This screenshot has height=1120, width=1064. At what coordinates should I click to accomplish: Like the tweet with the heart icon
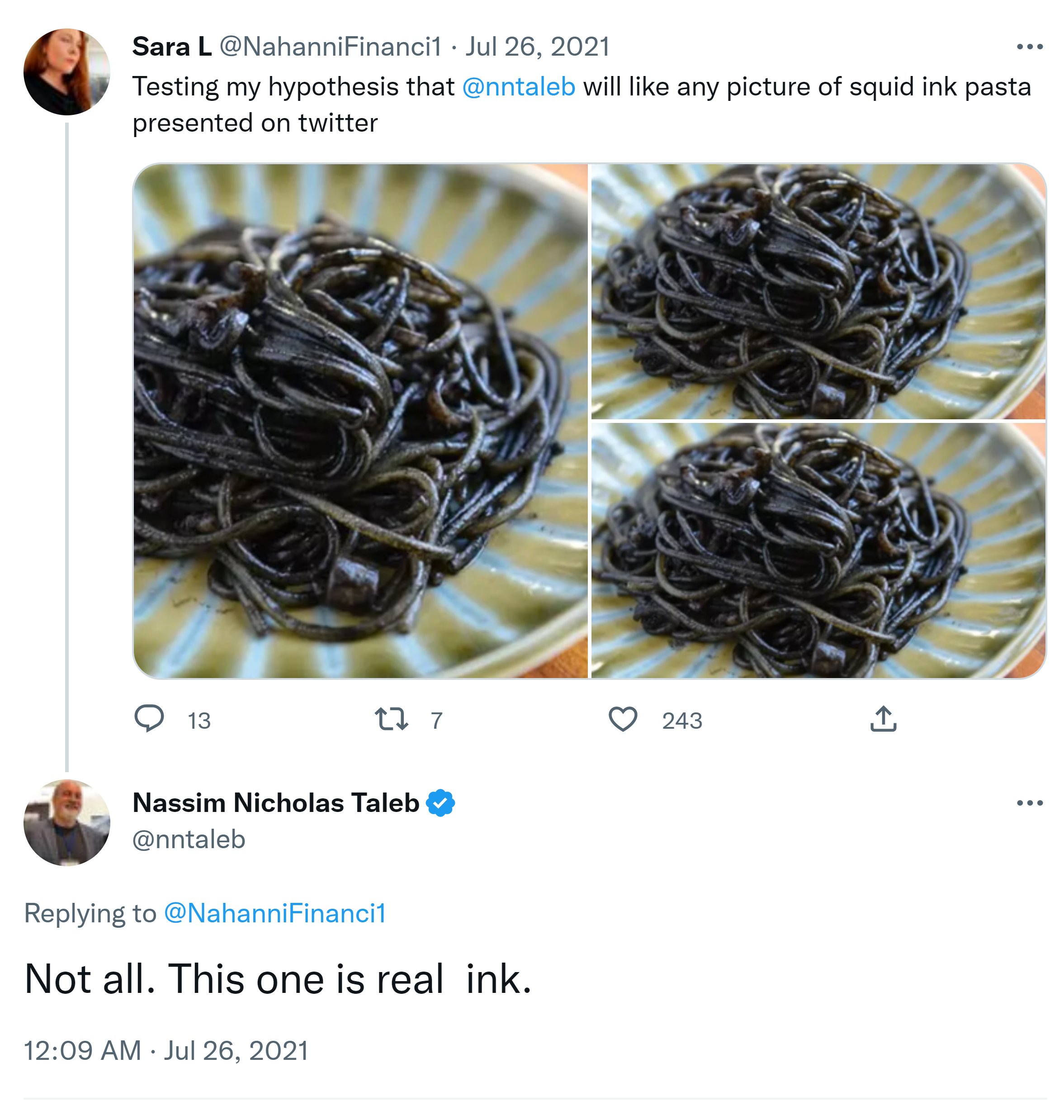(623, 719)
